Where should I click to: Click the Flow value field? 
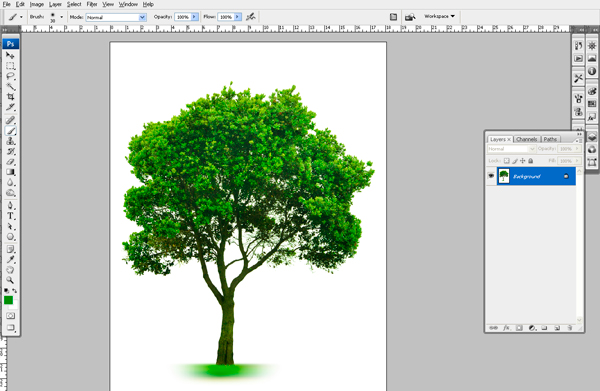coord(226,17)
